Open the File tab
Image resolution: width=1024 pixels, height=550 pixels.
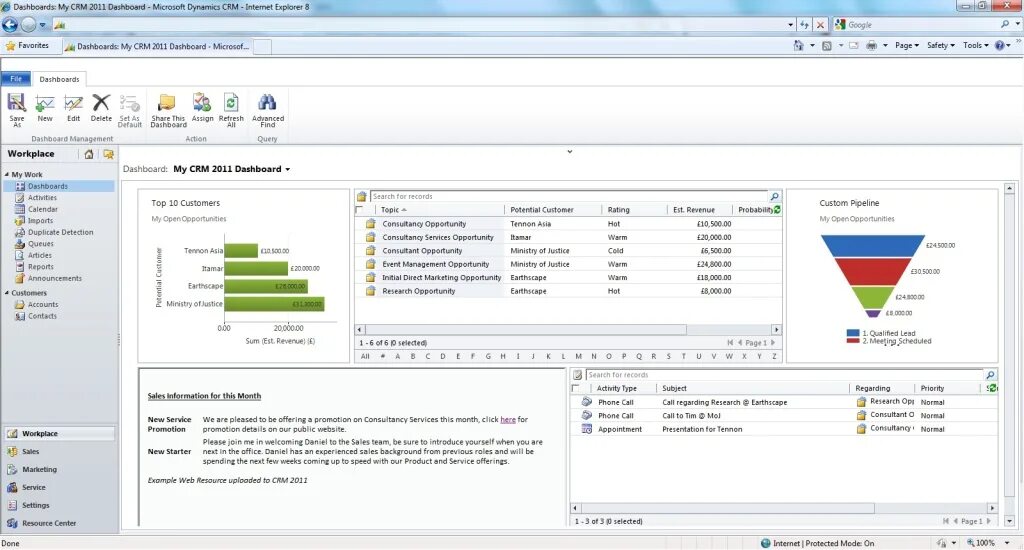[x=16, y=78]
